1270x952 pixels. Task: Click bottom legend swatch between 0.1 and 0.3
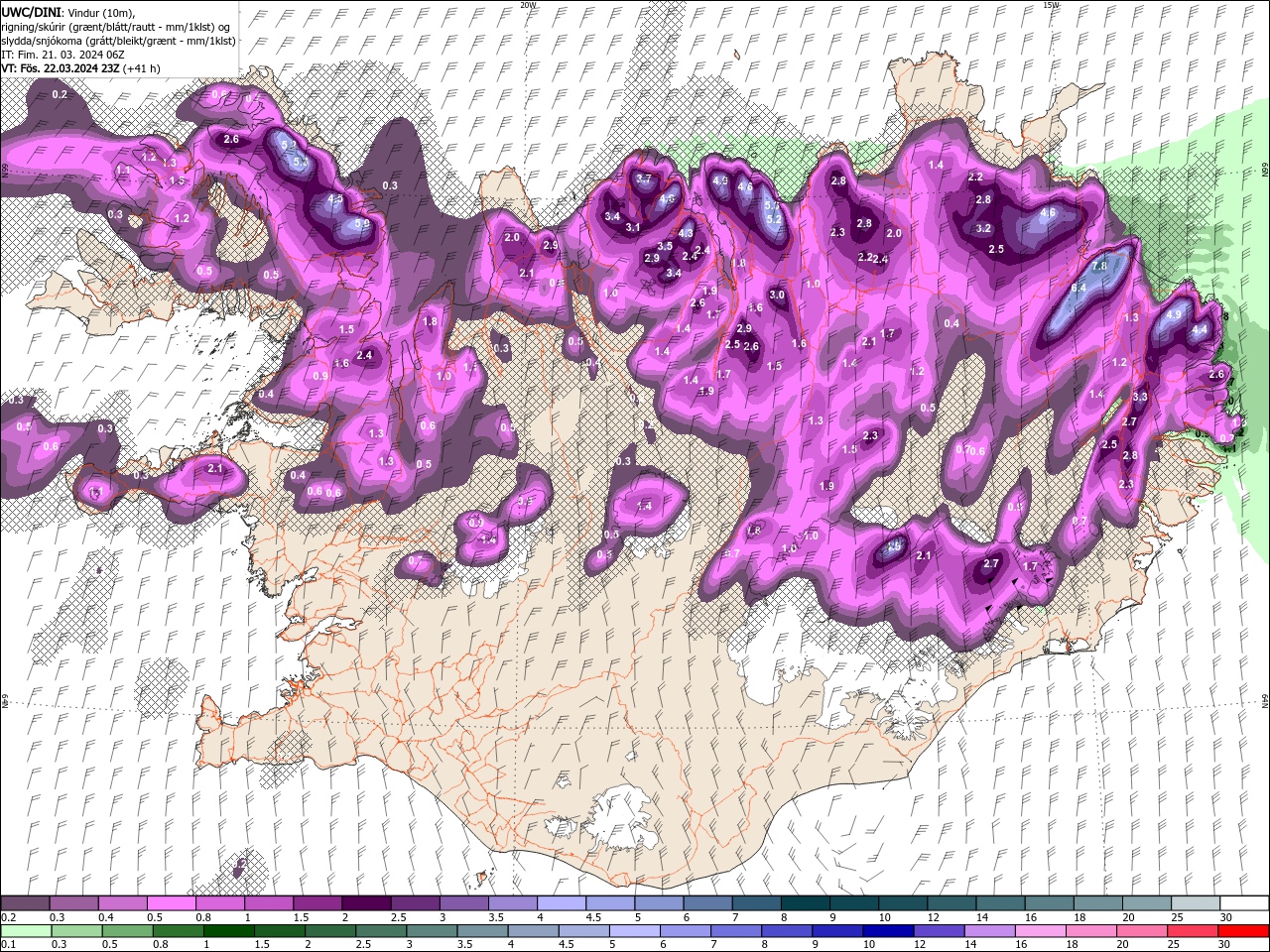click(x=25, y=931)
